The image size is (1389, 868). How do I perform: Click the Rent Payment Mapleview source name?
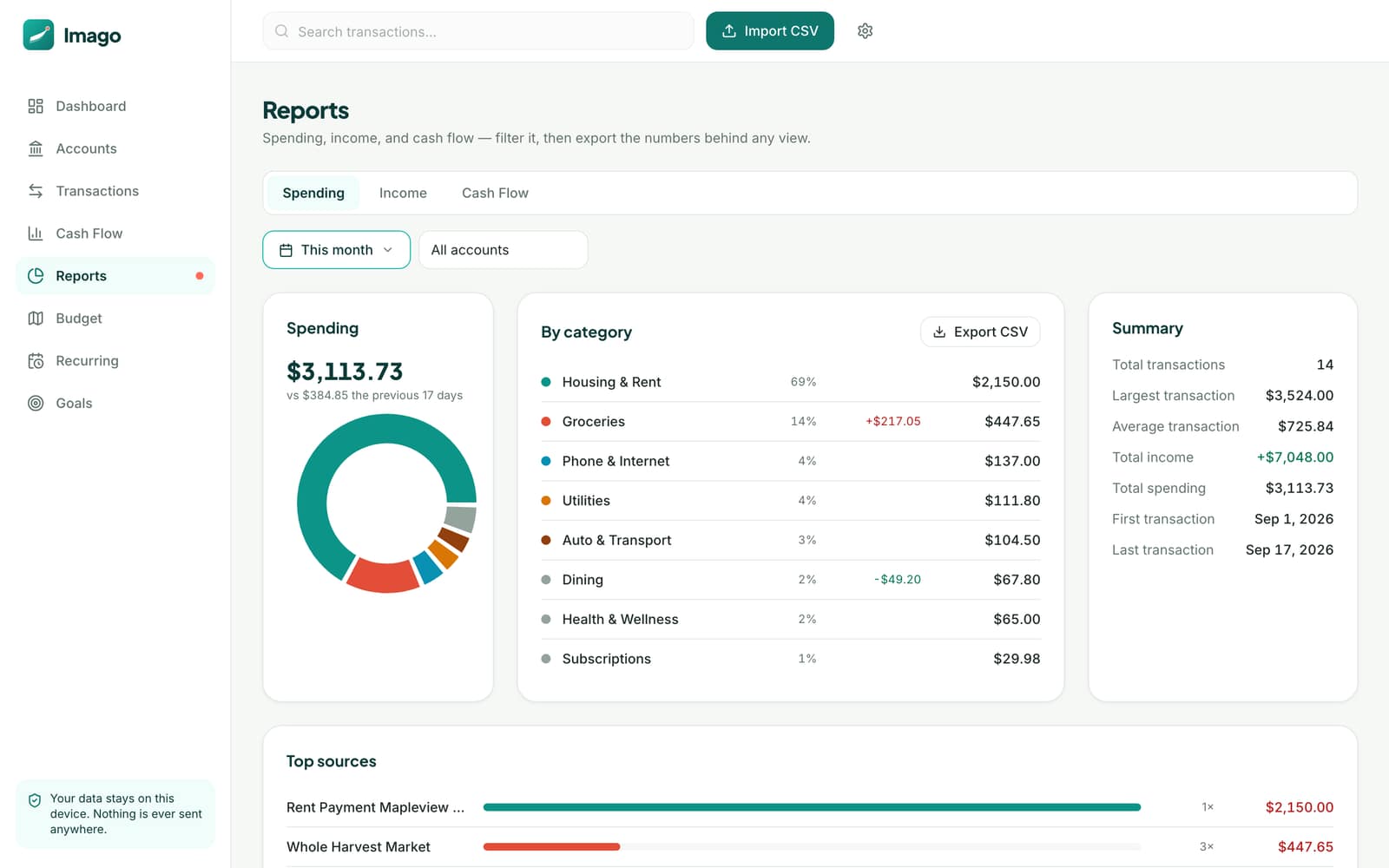375,807
